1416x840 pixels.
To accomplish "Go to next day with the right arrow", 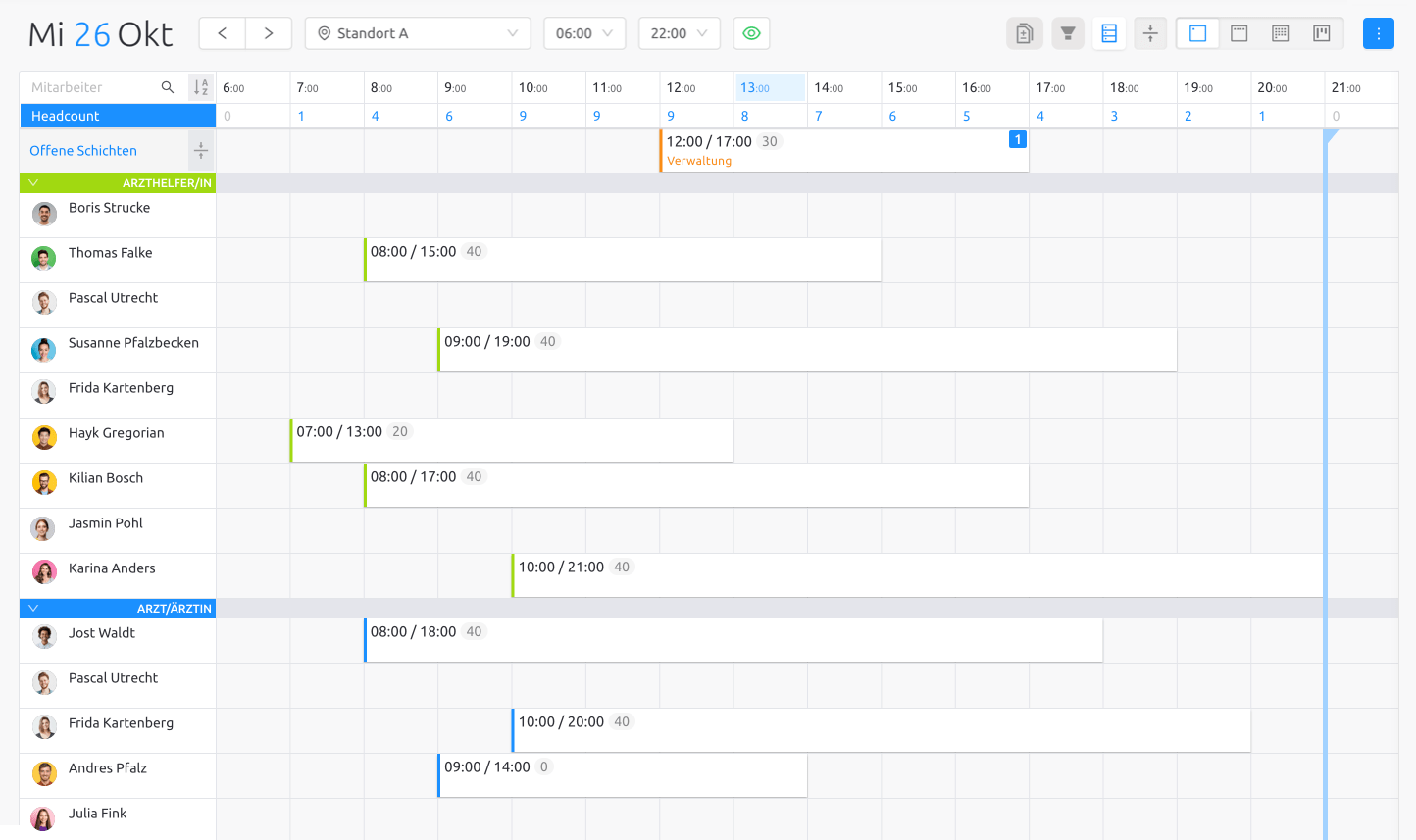I will tap(268, 32).
